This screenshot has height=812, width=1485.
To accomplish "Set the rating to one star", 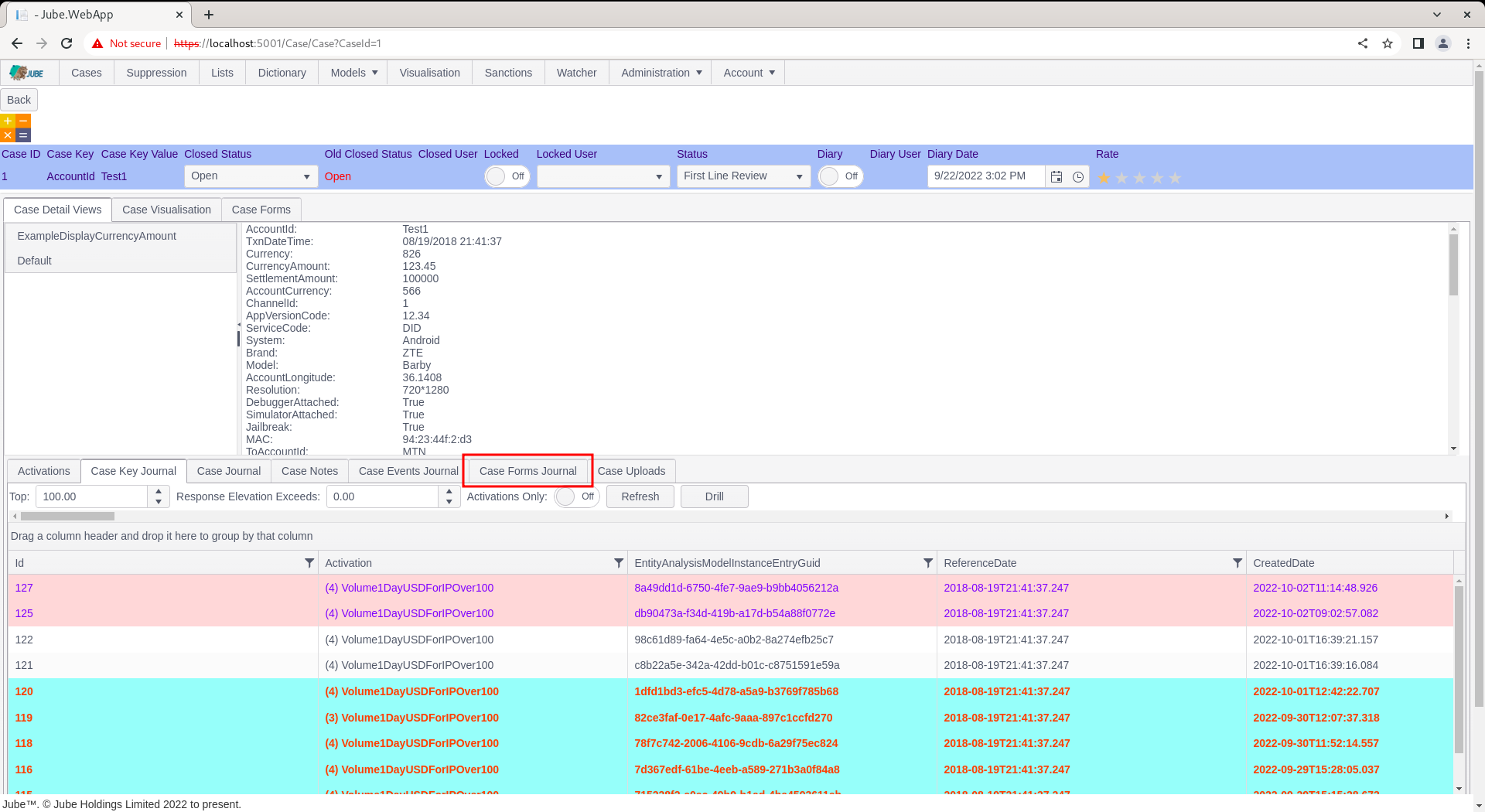I will 1104,178.
